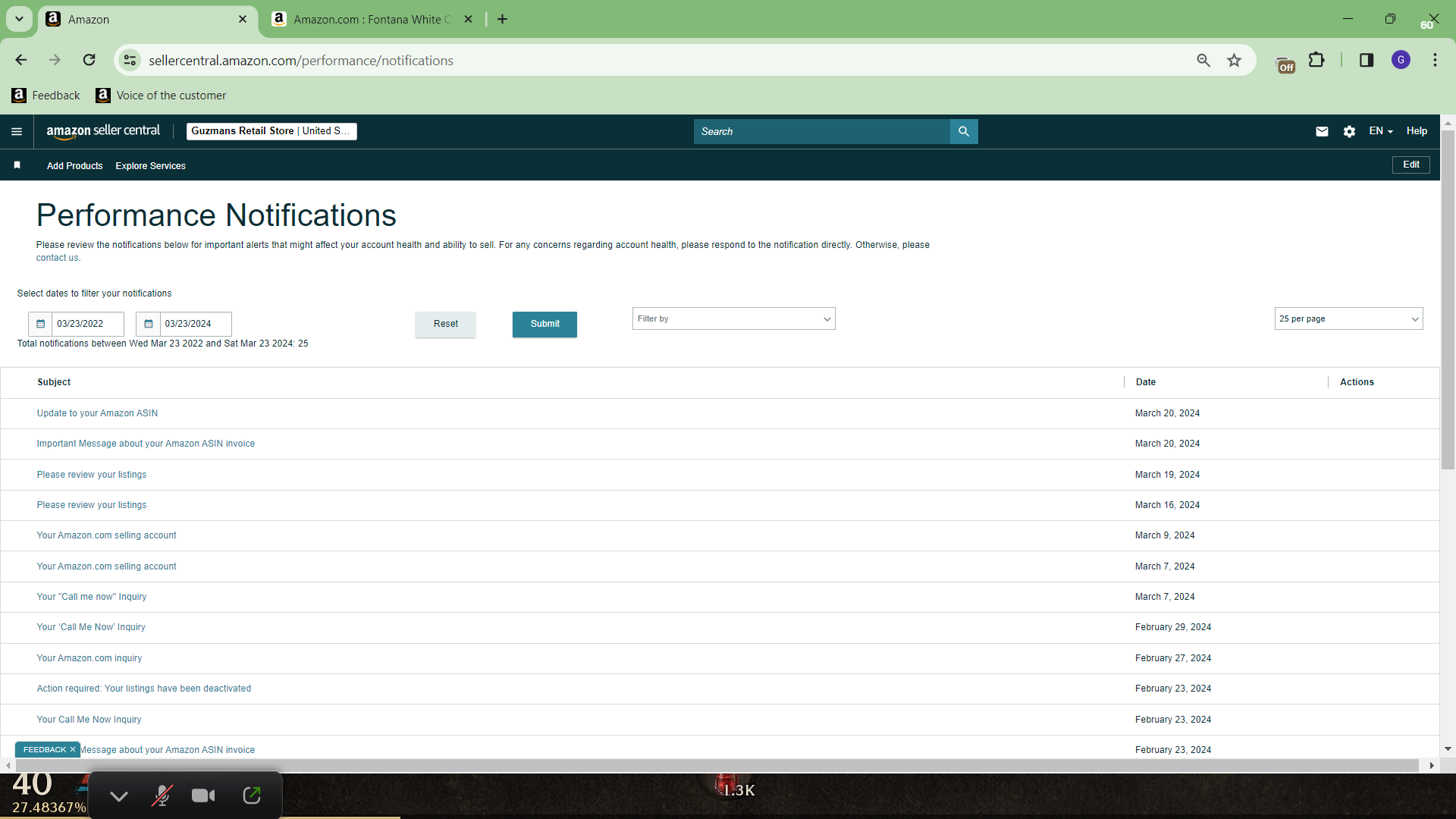Open the "Call me now" Inquiry March 7
This screenshot has height=819, width=1456.
[x=92, y=597]
